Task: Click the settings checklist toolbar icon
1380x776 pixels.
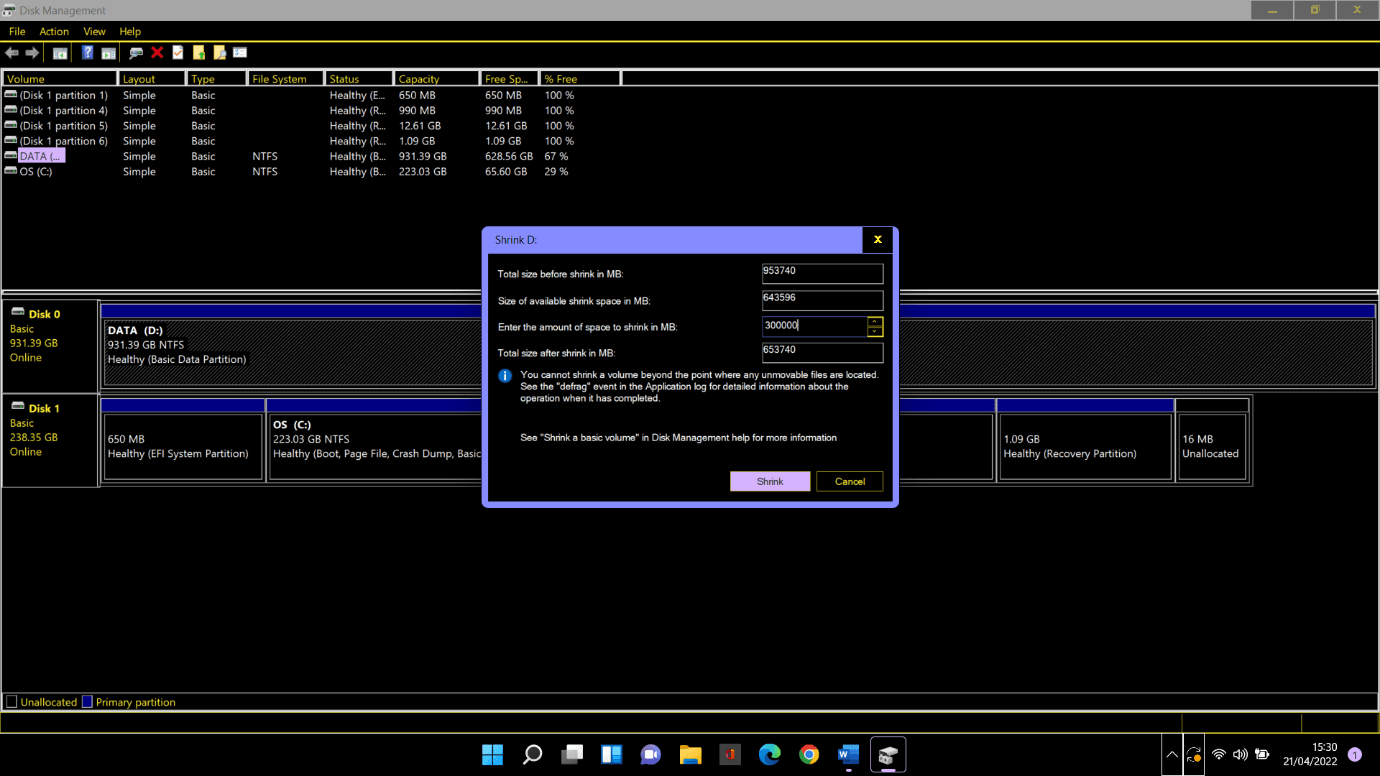Action: tap(240, 53)
